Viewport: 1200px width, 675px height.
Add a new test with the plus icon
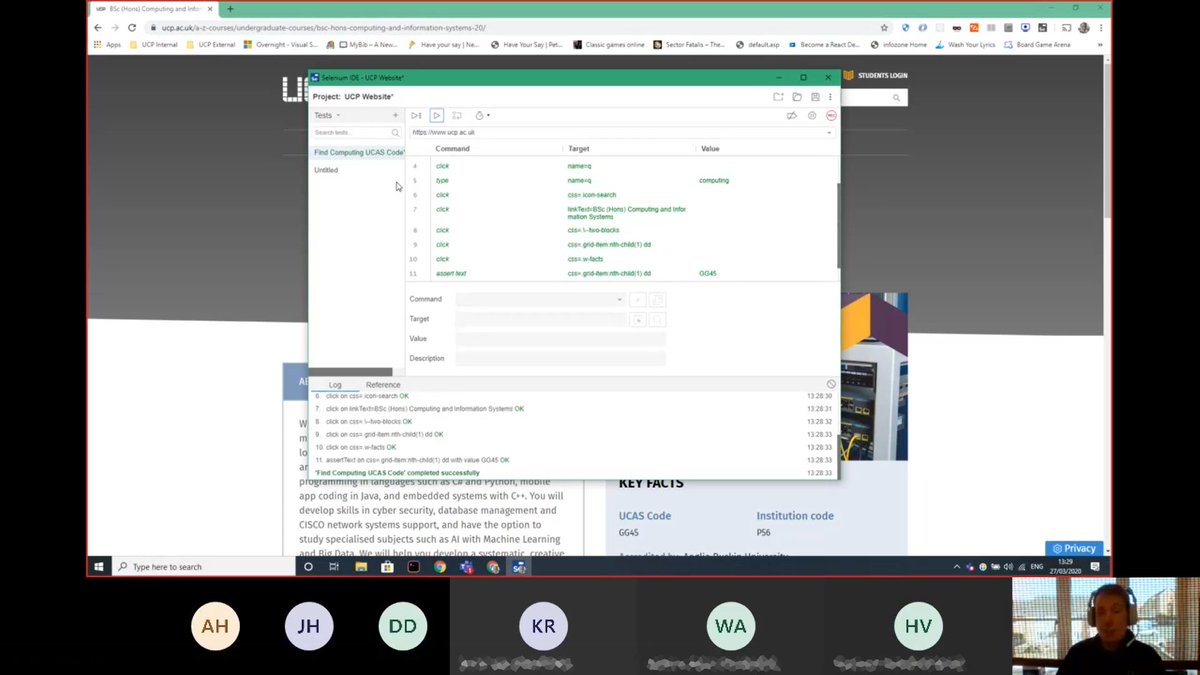[395, 116]
